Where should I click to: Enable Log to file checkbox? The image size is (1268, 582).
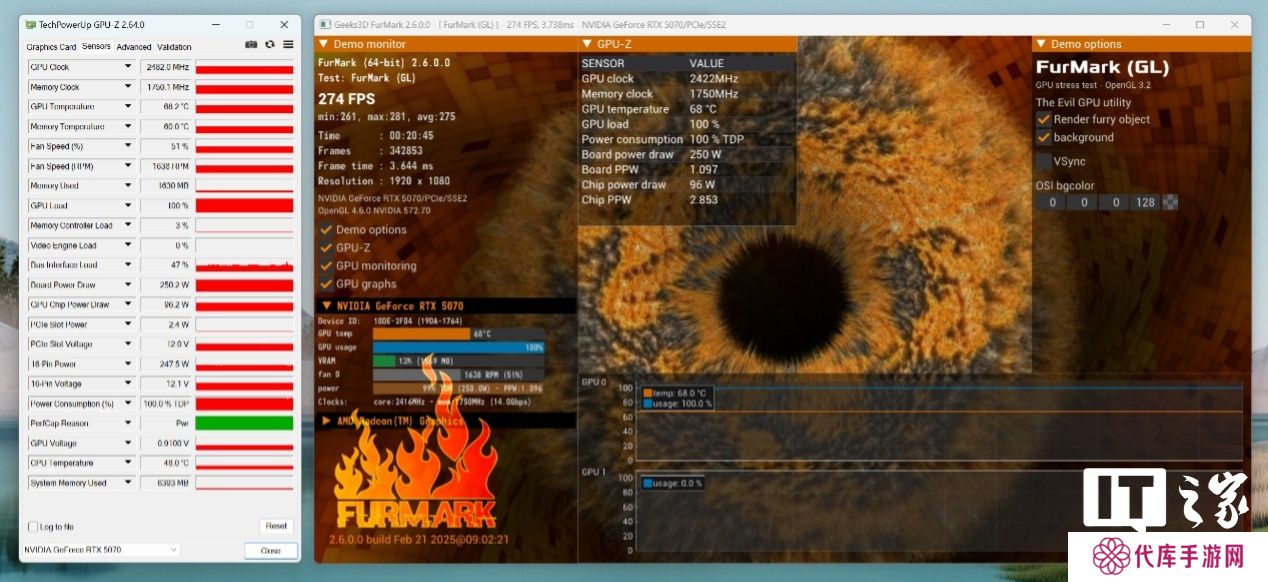point(32,526)
